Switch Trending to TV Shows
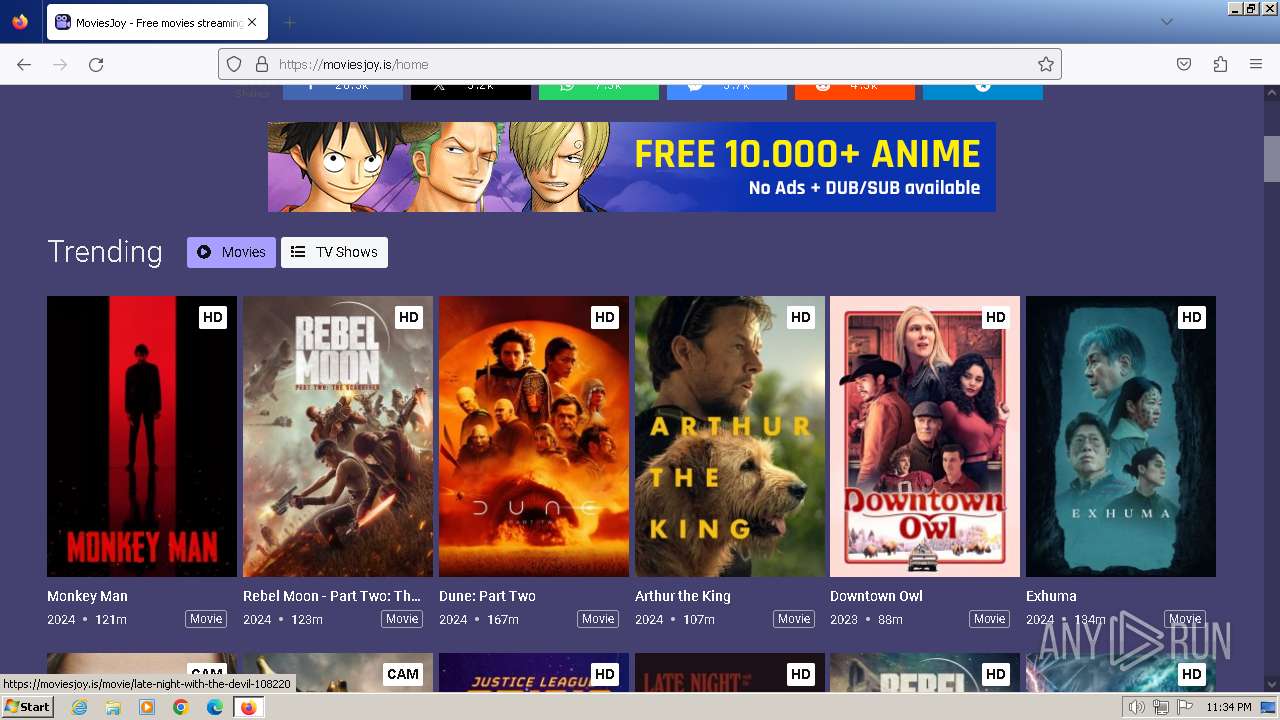The width and height of the screenshot is (1280, 720). click(334, 252)
